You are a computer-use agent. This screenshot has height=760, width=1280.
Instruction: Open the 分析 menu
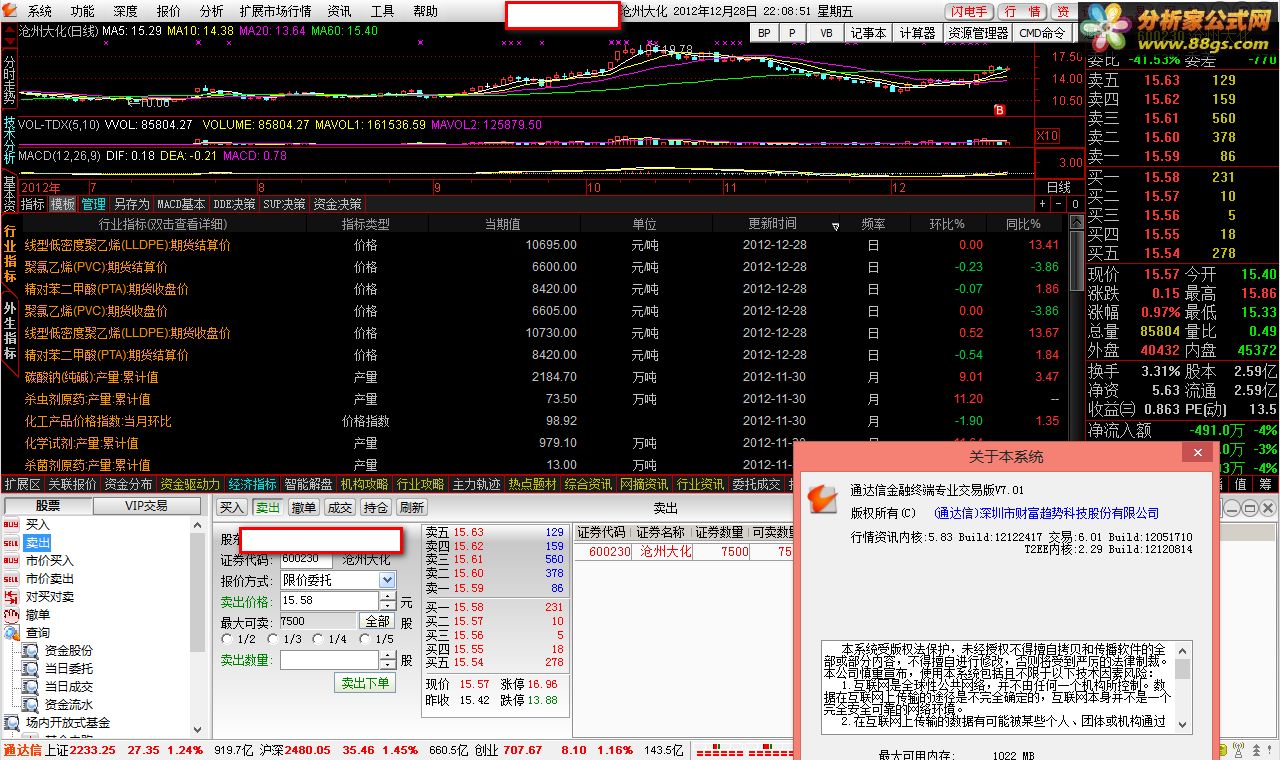[x=211, y=11]
